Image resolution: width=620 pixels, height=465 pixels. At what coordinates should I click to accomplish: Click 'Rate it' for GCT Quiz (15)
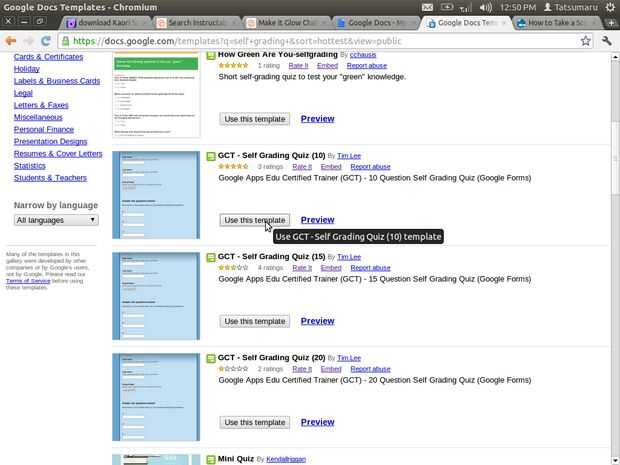(x=302, y=268)
